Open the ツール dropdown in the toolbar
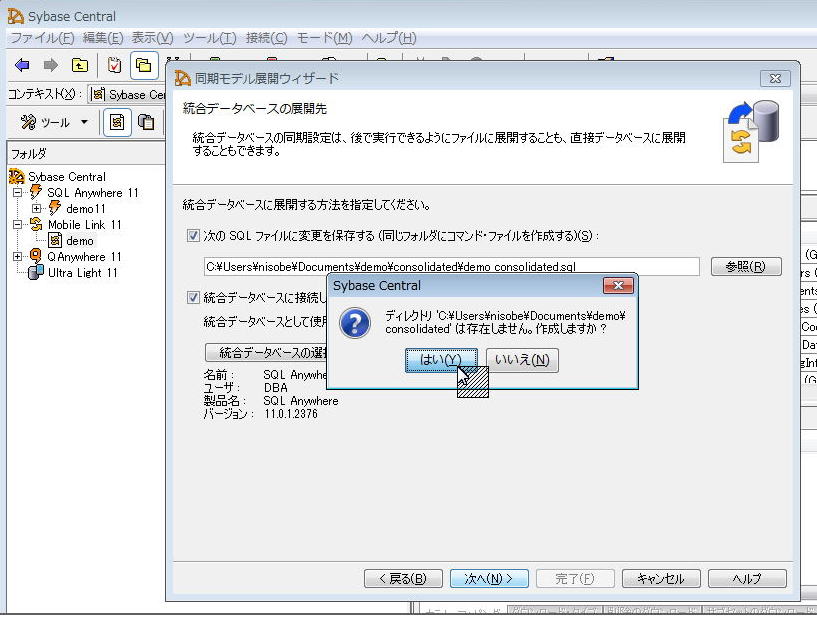 (55, 122)
